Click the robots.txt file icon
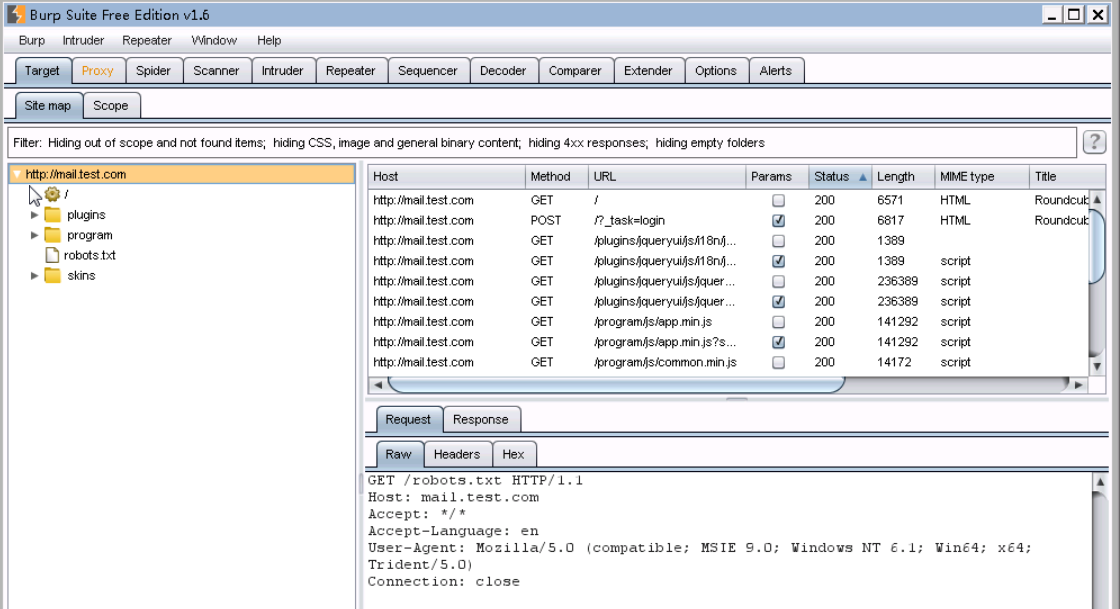1120x609 pixels. [x=51, y=255]
